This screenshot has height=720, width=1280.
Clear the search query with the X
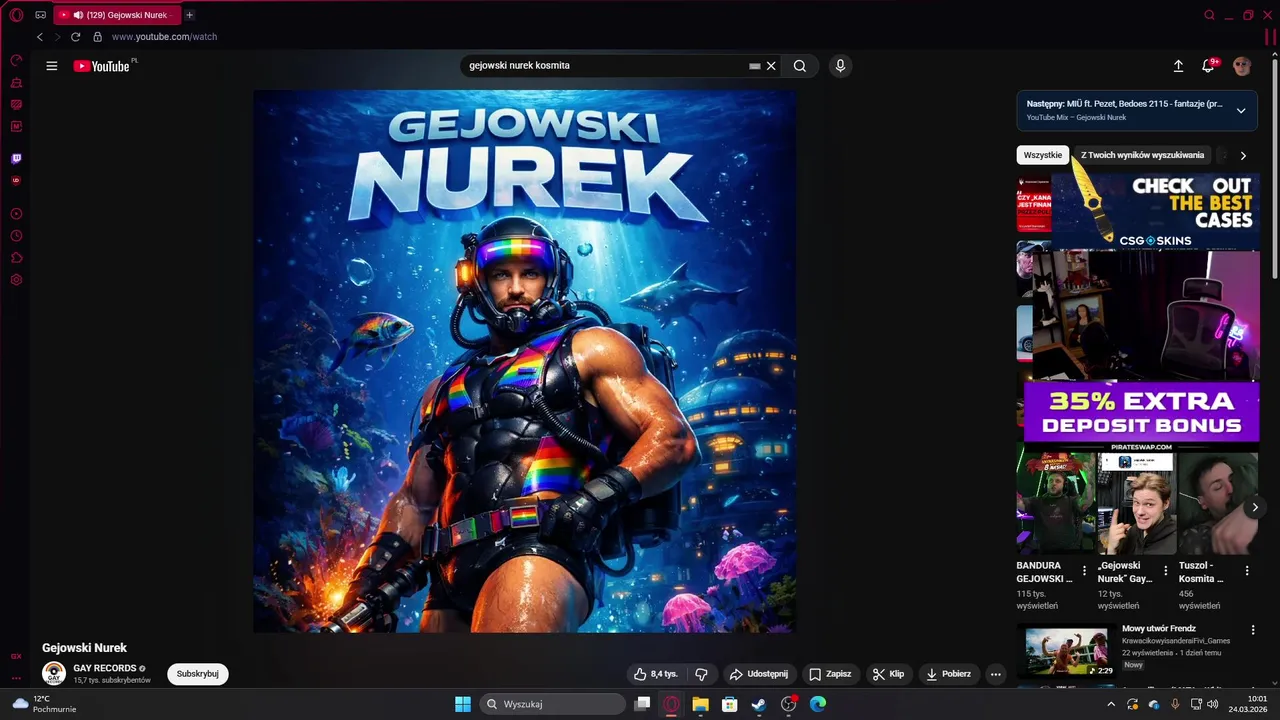(771, 66)
